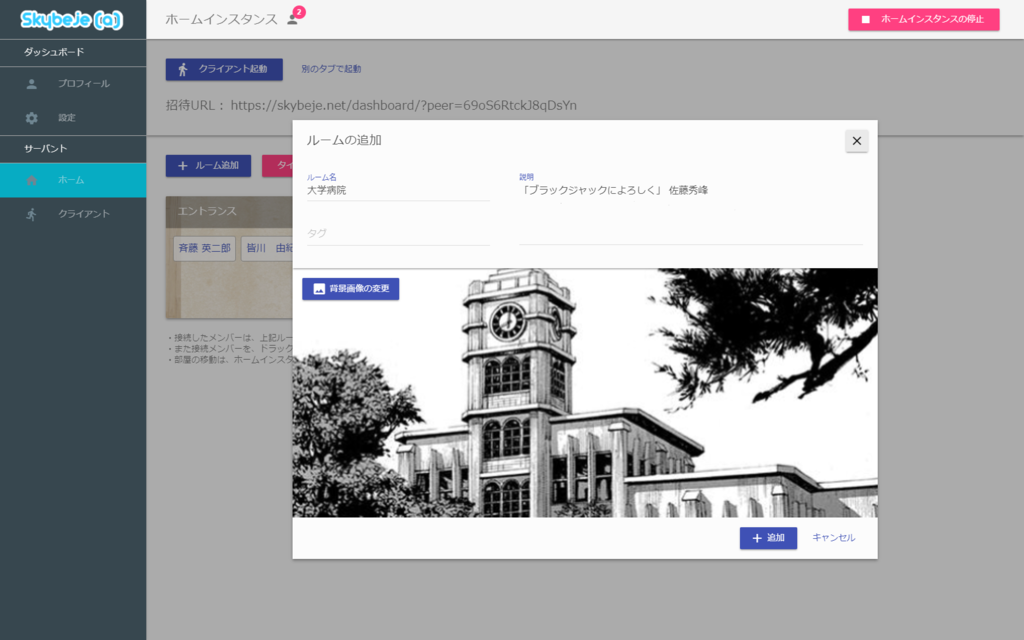Screen dimensions: 1024x640
Task: Click the ダッシュボード heading in sidebar
Action: tap(54, 52)
